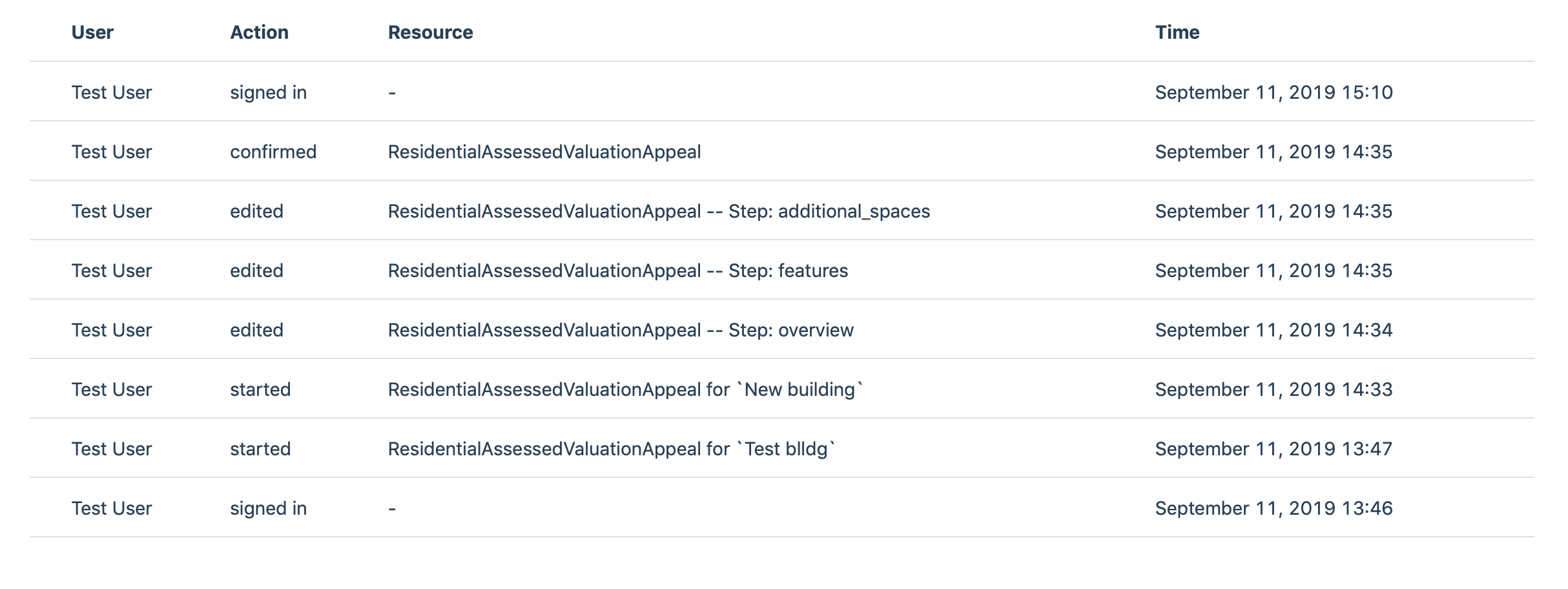The width and height of the screenshot is (1568, 589).
Task: Open the "Step: additional_spaces" resource entry
Action: [x=658, y=211]
